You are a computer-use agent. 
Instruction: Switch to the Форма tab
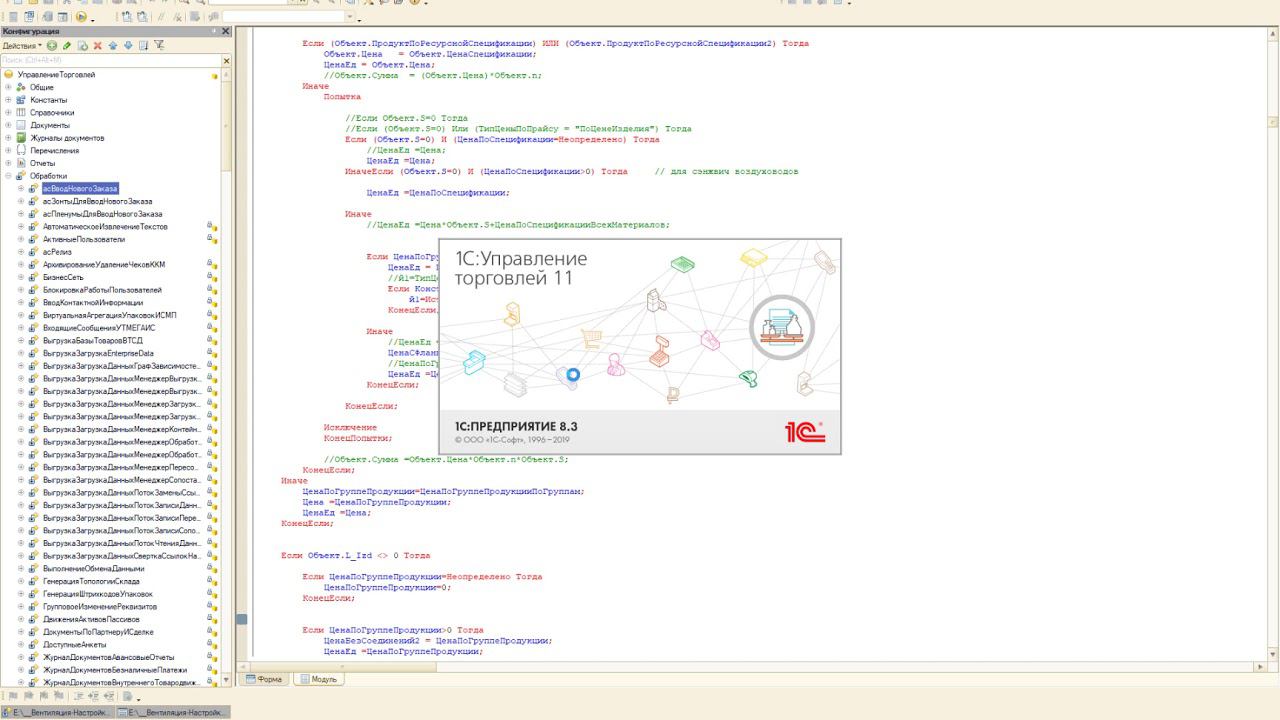(x=264, y=679)
